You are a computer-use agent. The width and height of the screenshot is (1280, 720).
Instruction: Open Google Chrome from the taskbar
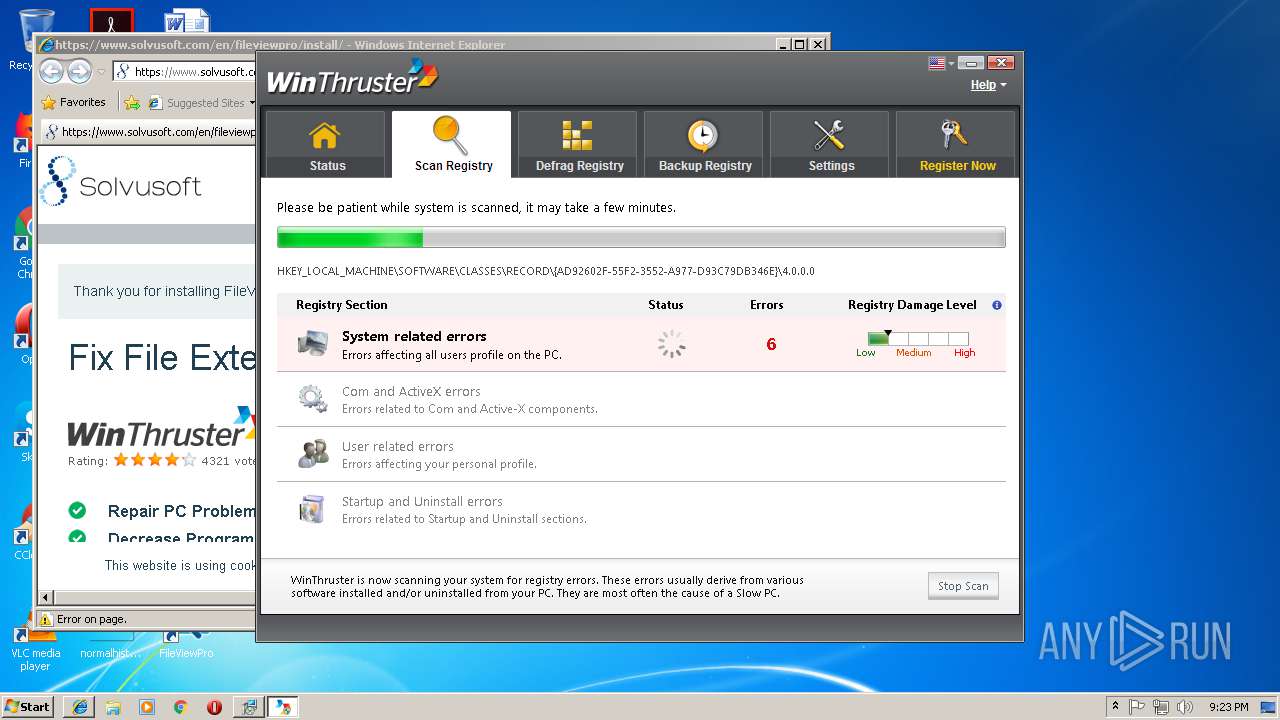[180, 706]
